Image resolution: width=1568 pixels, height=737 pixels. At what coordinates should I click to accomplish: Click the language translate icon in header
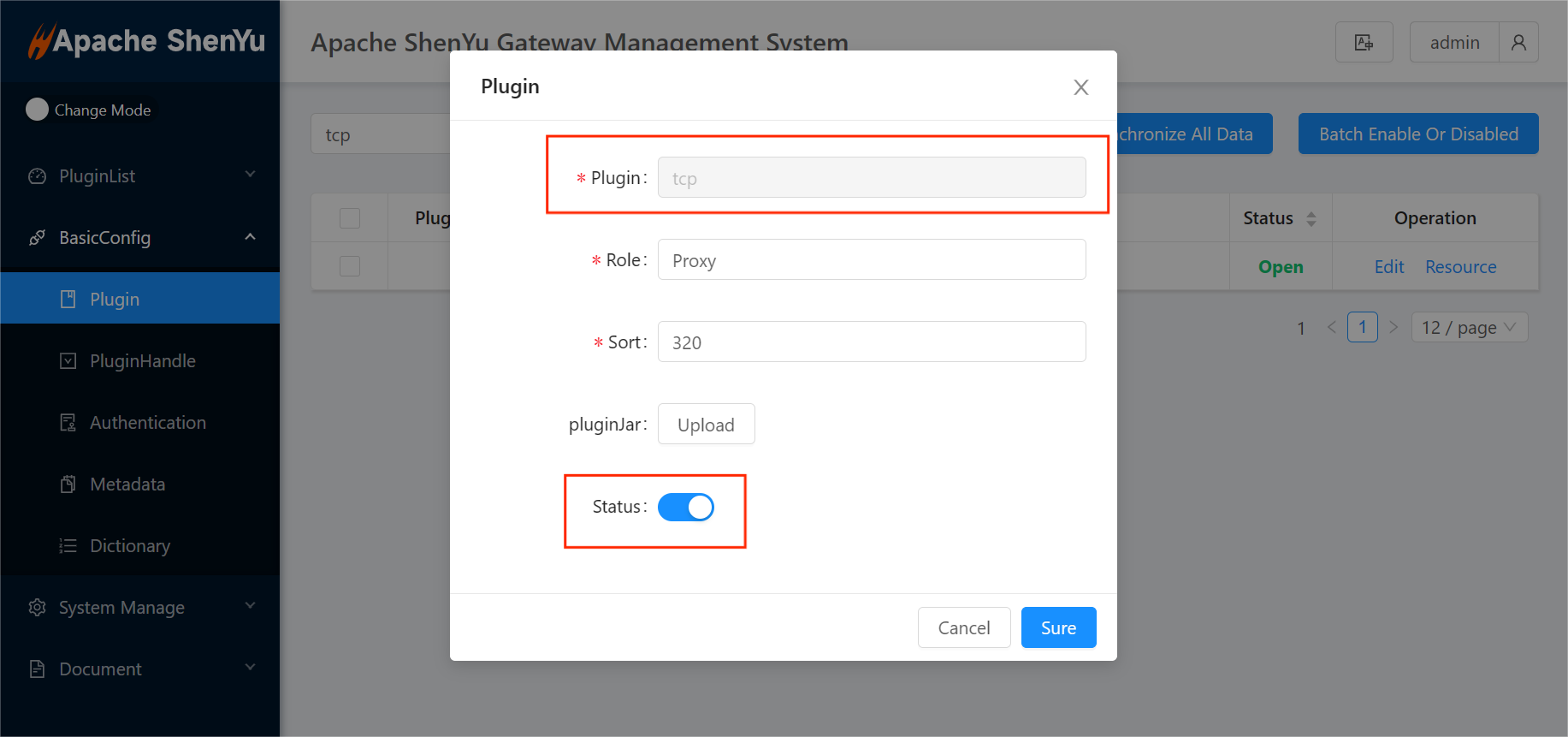point(1364,43)
